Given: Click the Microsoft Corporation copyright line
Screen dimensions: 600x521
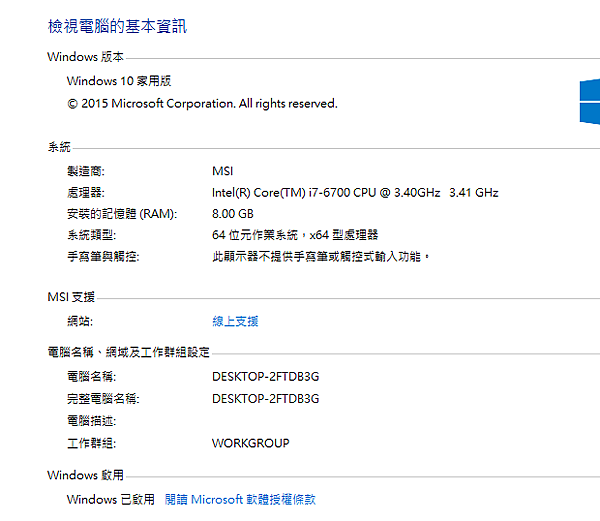Looking at the screenshot, I should (x=202, y=103).
